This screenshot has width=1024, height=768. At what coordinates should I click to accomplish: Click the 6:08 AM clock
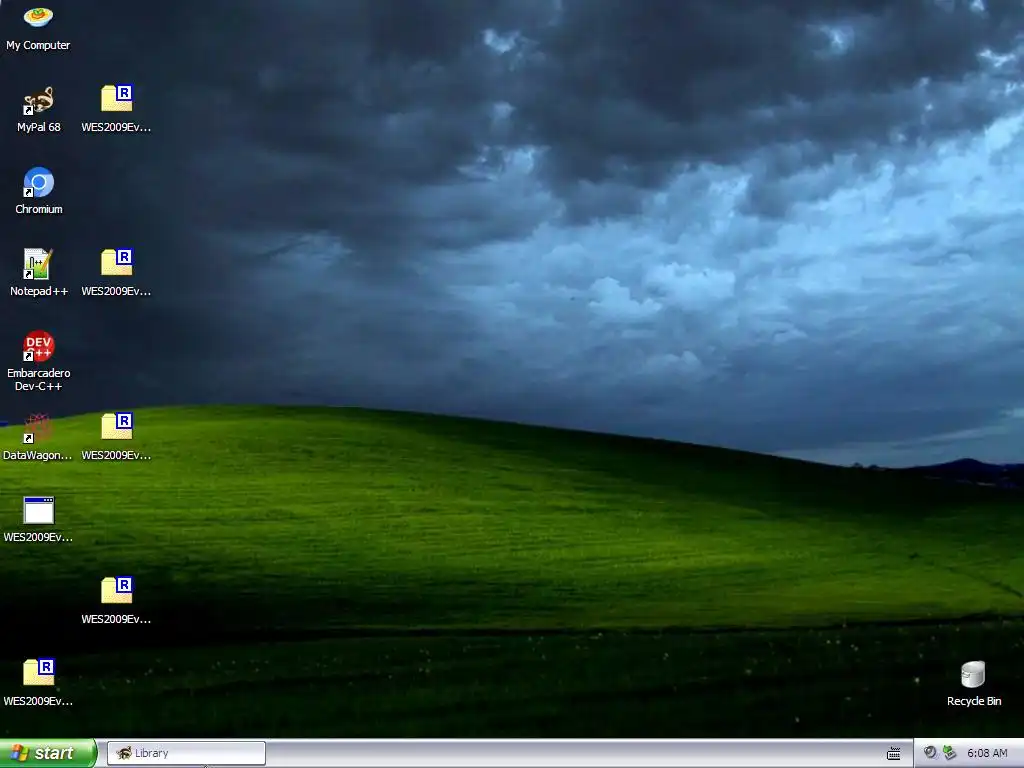click(x=987, y=753)
